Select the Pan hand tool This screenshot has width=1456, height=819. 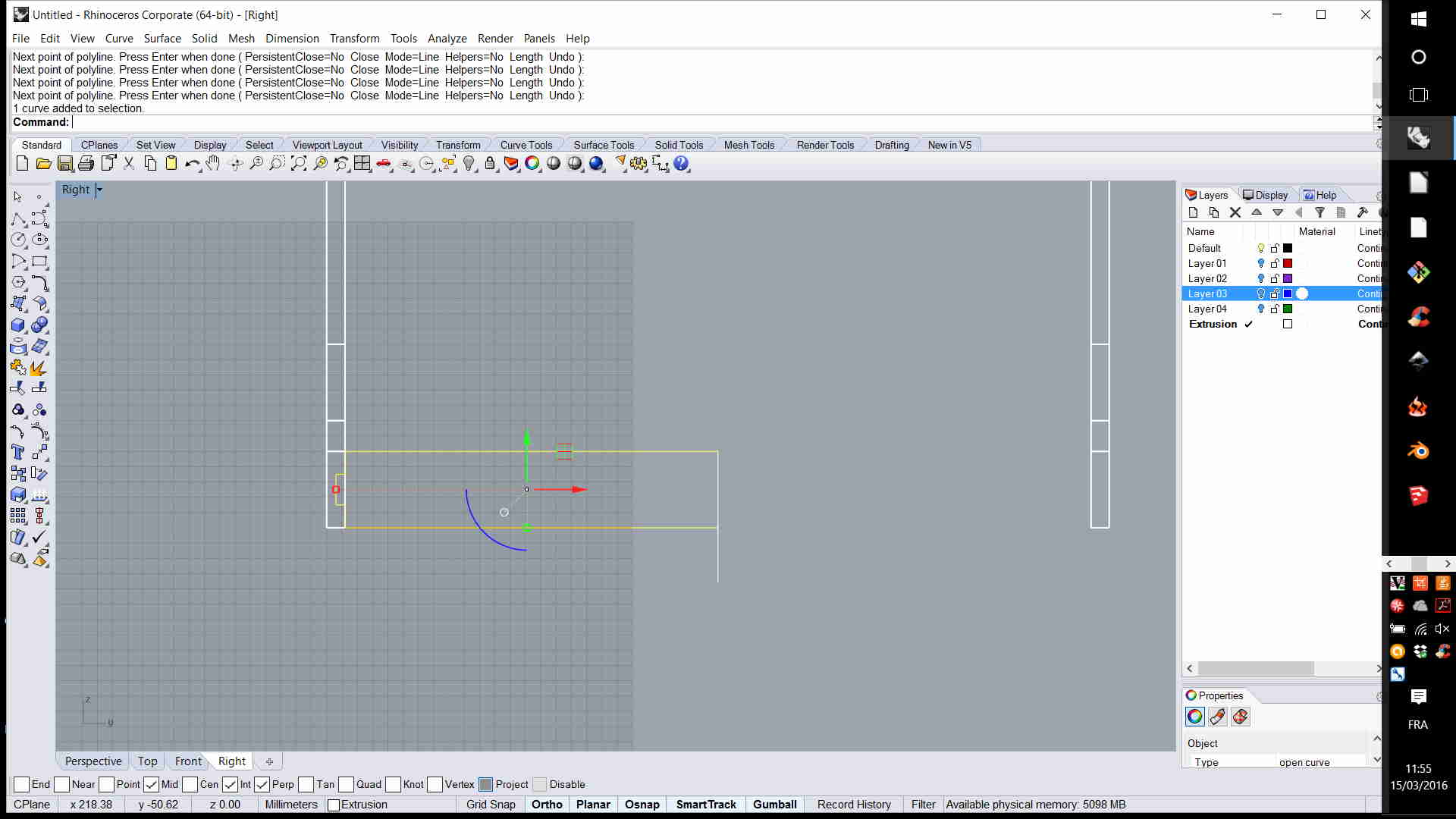click(x=213, y=164)
